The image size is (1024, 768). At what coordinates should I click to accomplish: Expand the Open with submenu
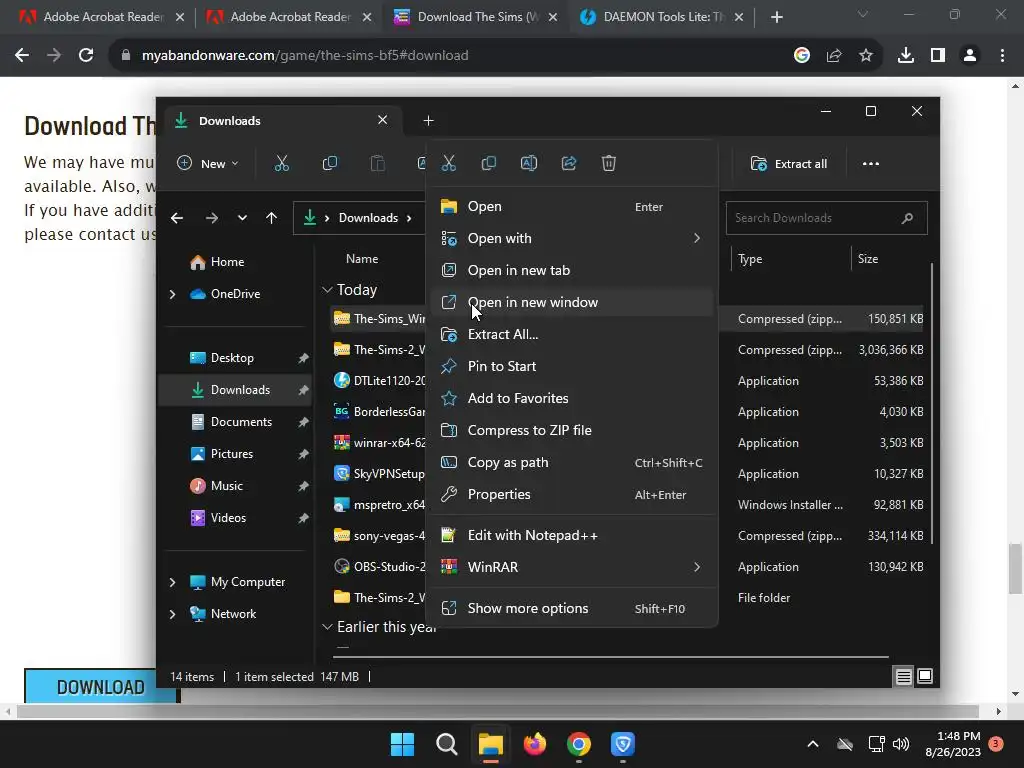[x=697, y=238]
